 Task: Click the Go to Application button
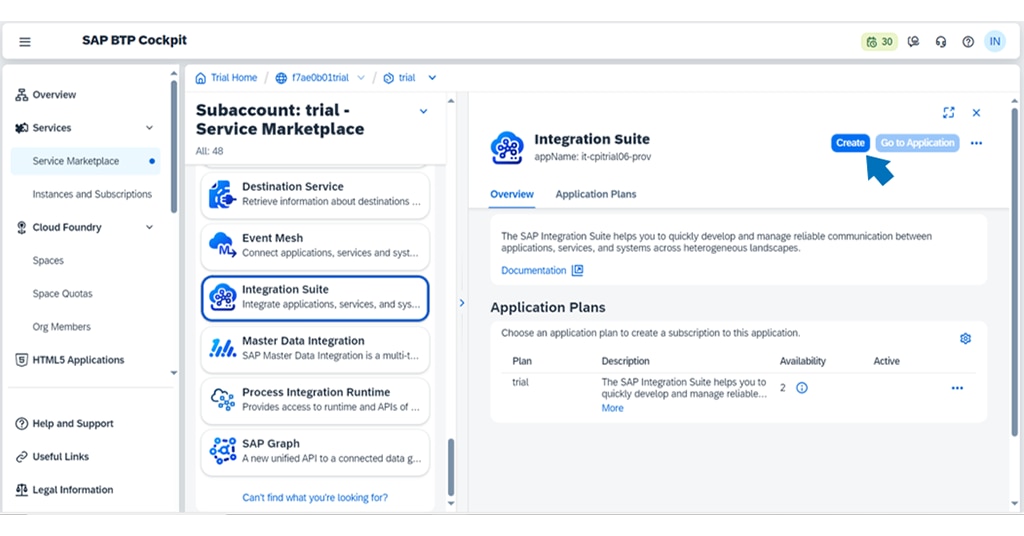coord(918,143)
